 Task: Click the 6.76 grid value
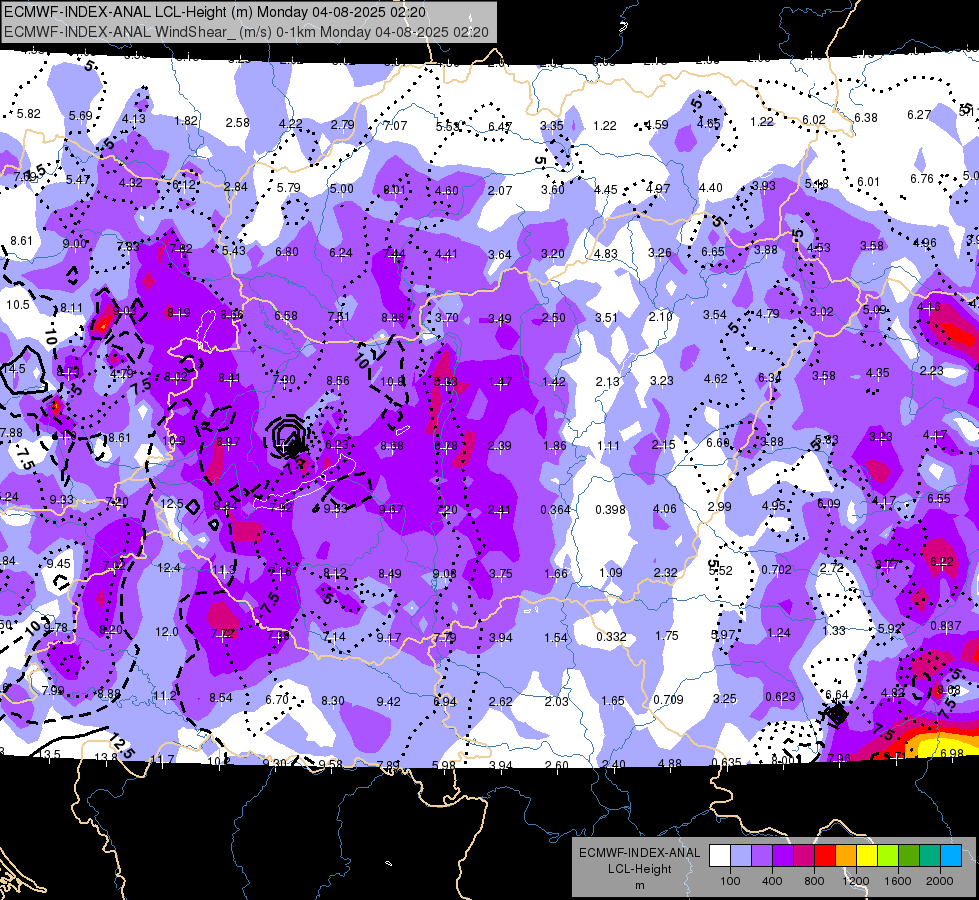tap(922, 179)
